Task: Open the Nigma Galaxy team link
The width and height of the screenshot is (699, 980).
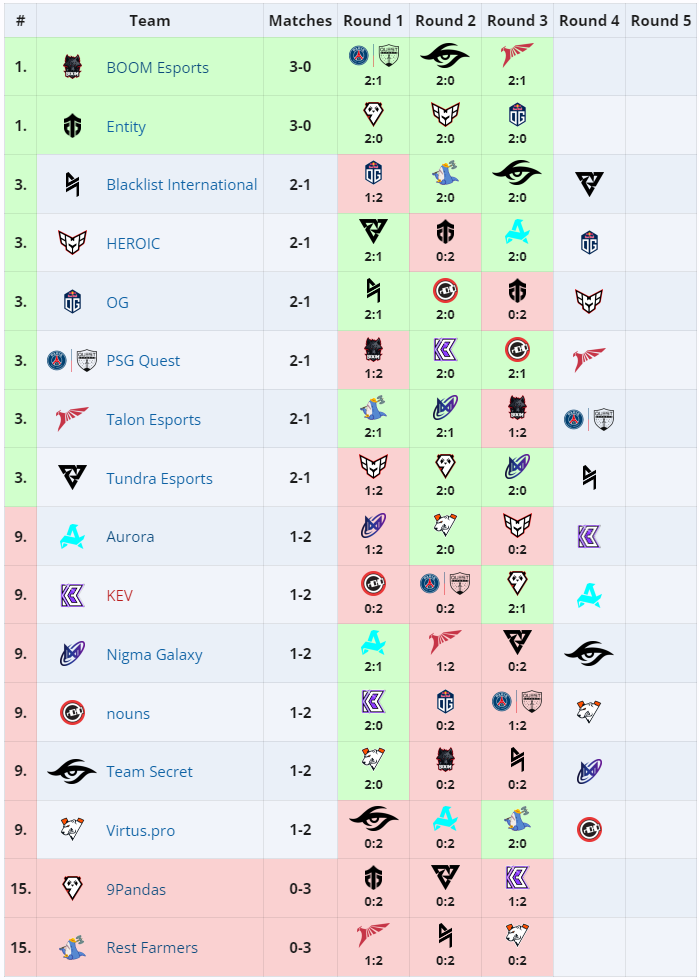Action: pos(154,654)
